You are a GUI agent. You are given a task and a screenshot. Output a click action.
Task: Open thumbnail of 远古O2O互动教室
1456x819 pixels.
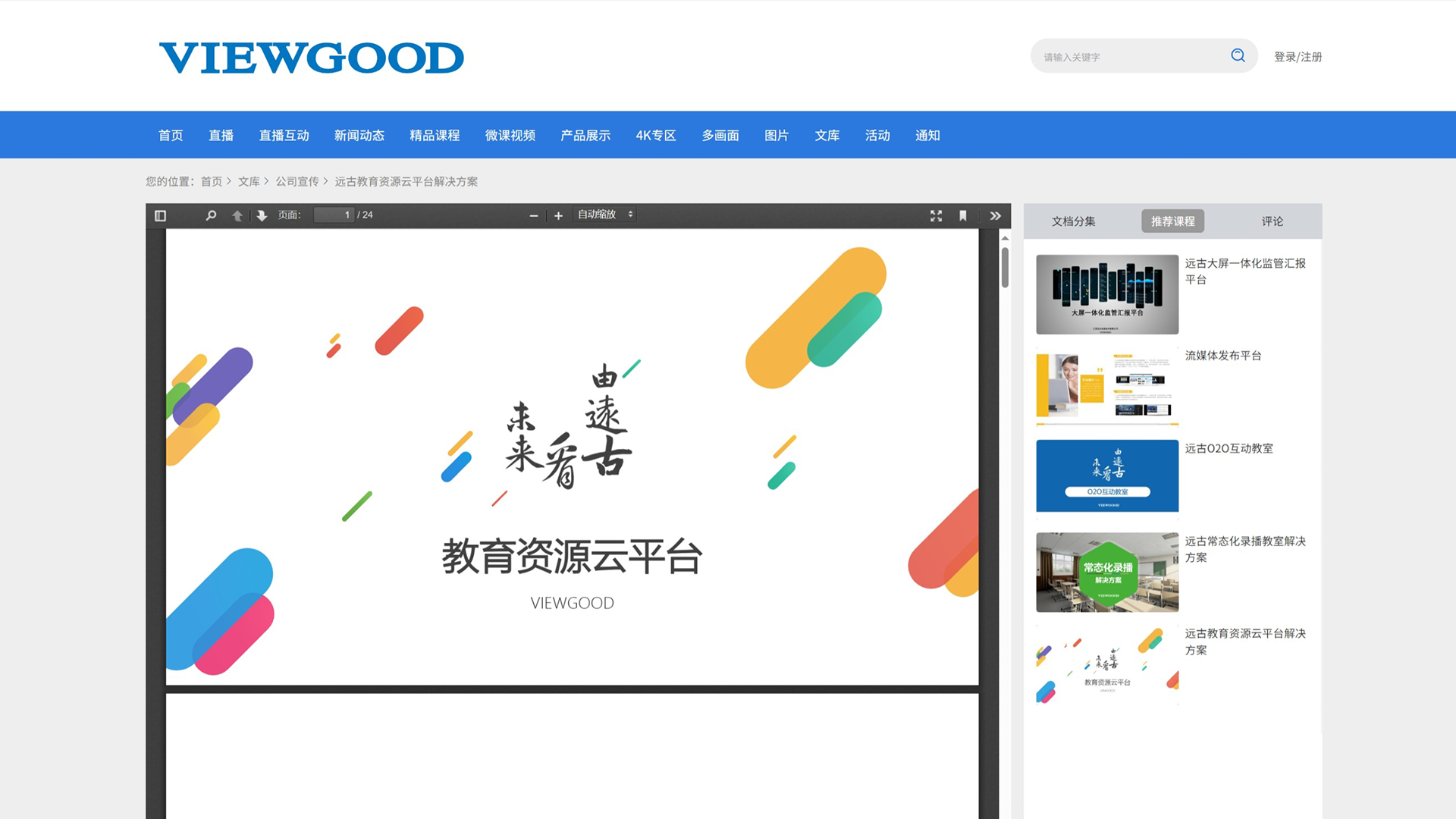tap(1107, 479)
